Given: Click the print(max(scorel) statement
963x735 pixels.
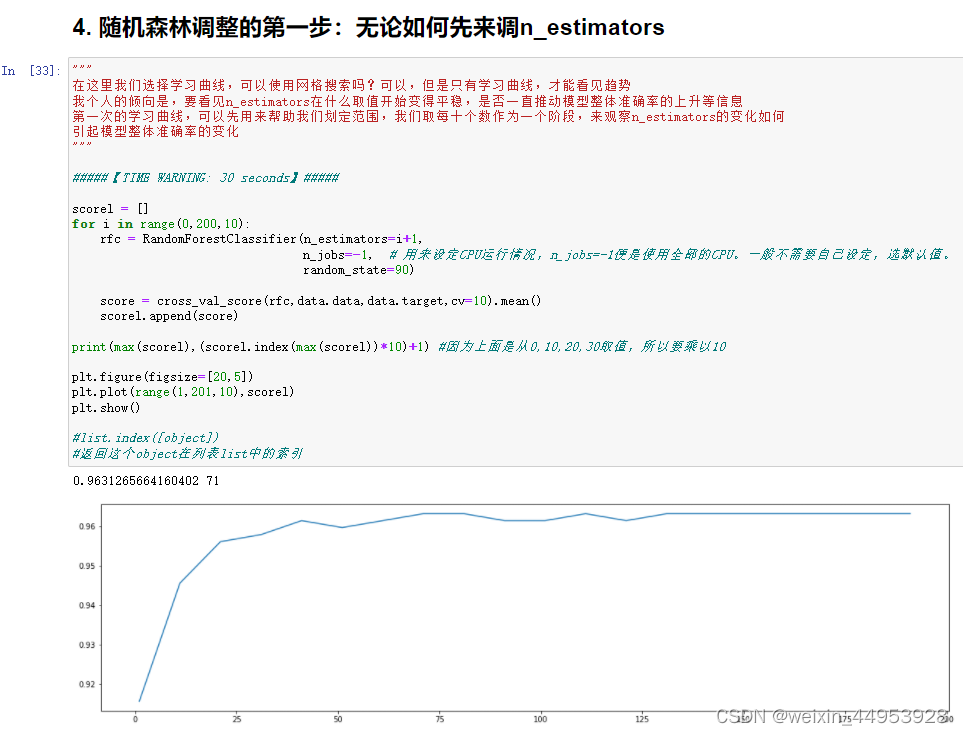Looking at the screenshot, I should (251, 347).
